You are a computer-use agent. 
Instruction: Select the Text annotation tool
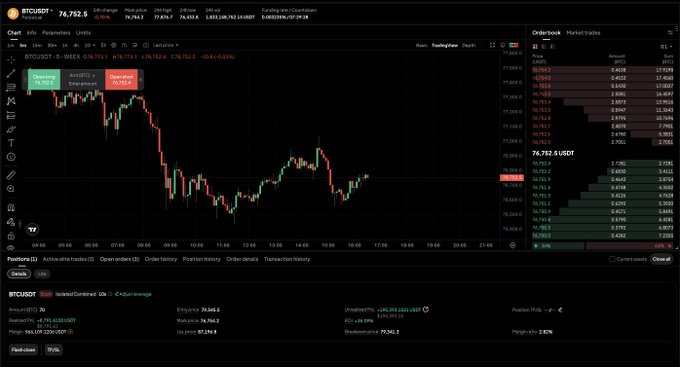11,143
